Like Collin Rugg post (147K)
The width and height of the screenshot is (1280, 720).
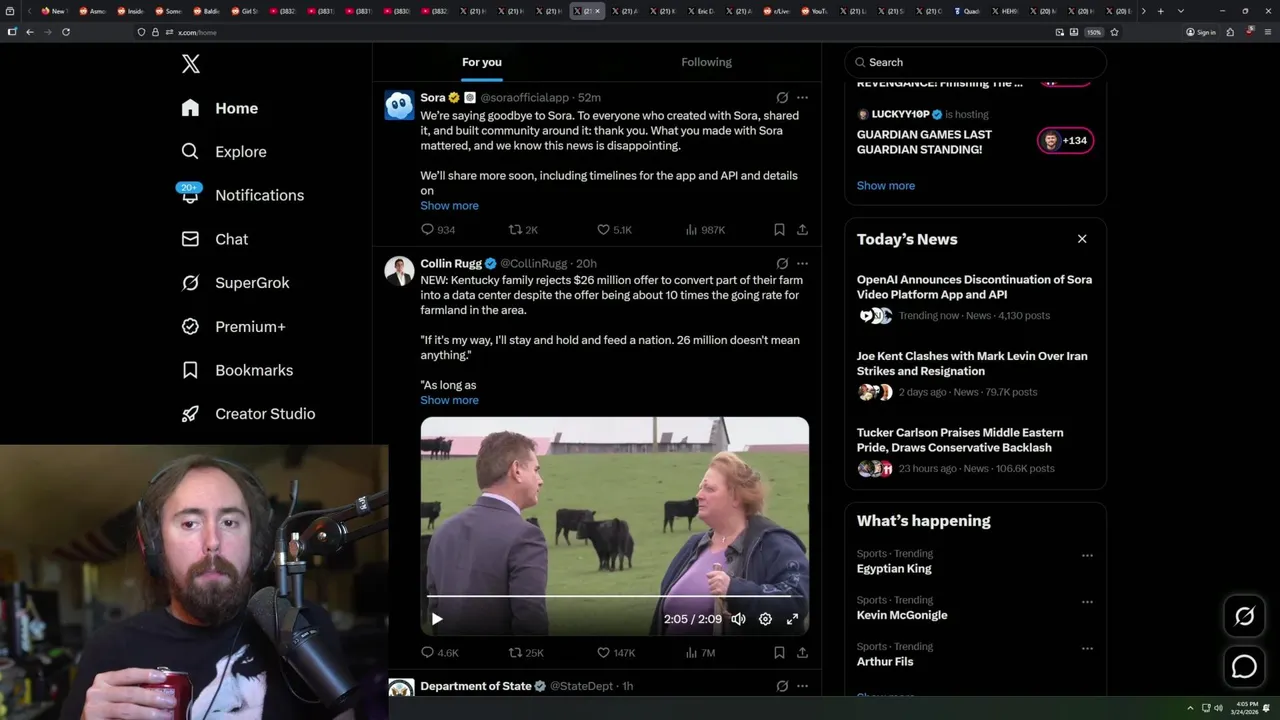pyautogui.click(x=616, y=653)
